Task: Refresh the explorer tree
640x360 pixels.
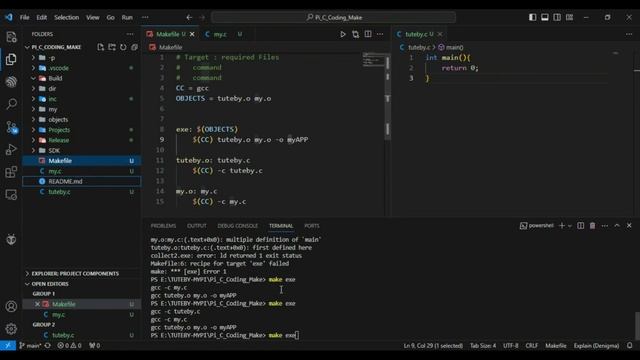Action: pos(123,47)
